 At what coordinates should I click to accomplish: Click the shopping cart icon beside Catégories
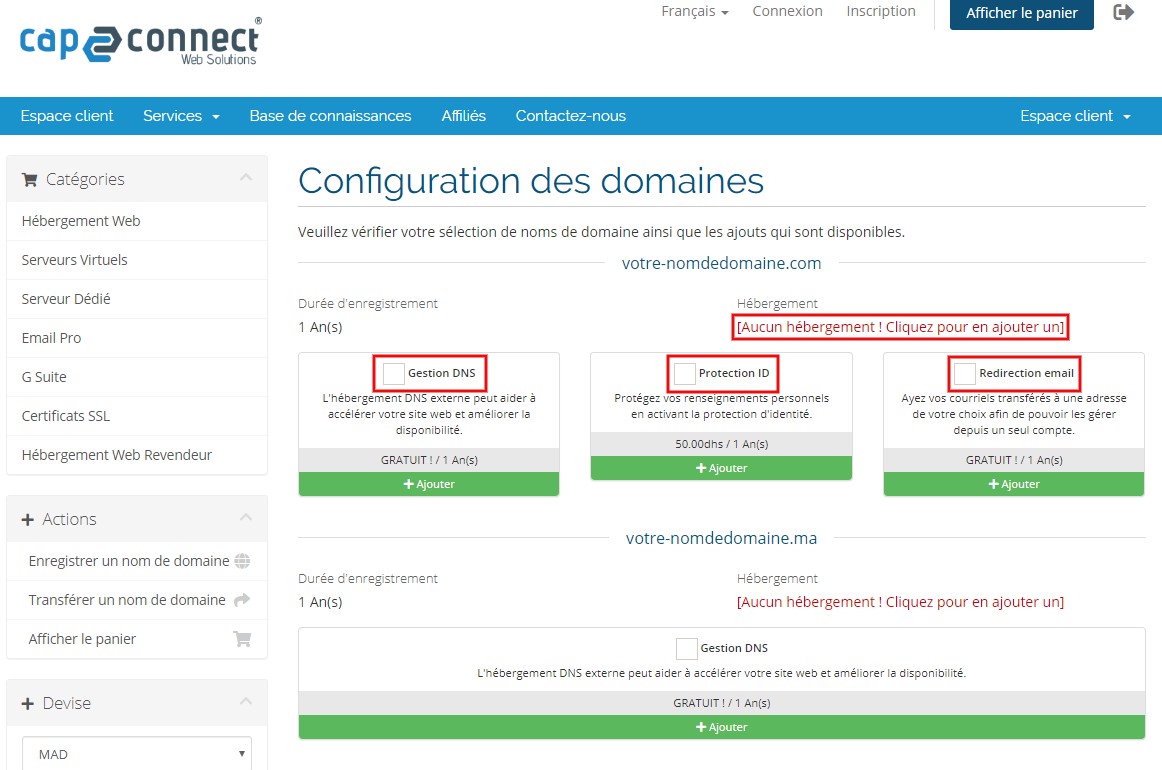pos(30,179)
